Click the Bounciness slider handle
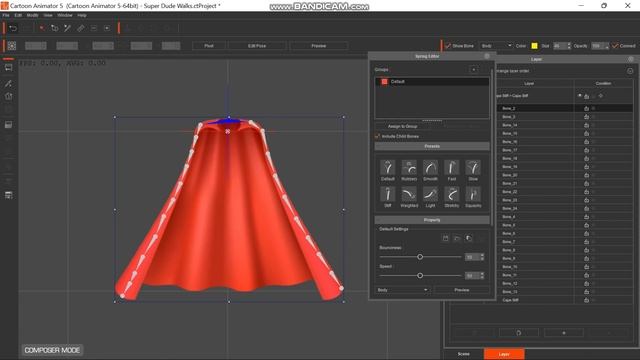The height and width of the screenshot is (360, 640). (420, 257)
